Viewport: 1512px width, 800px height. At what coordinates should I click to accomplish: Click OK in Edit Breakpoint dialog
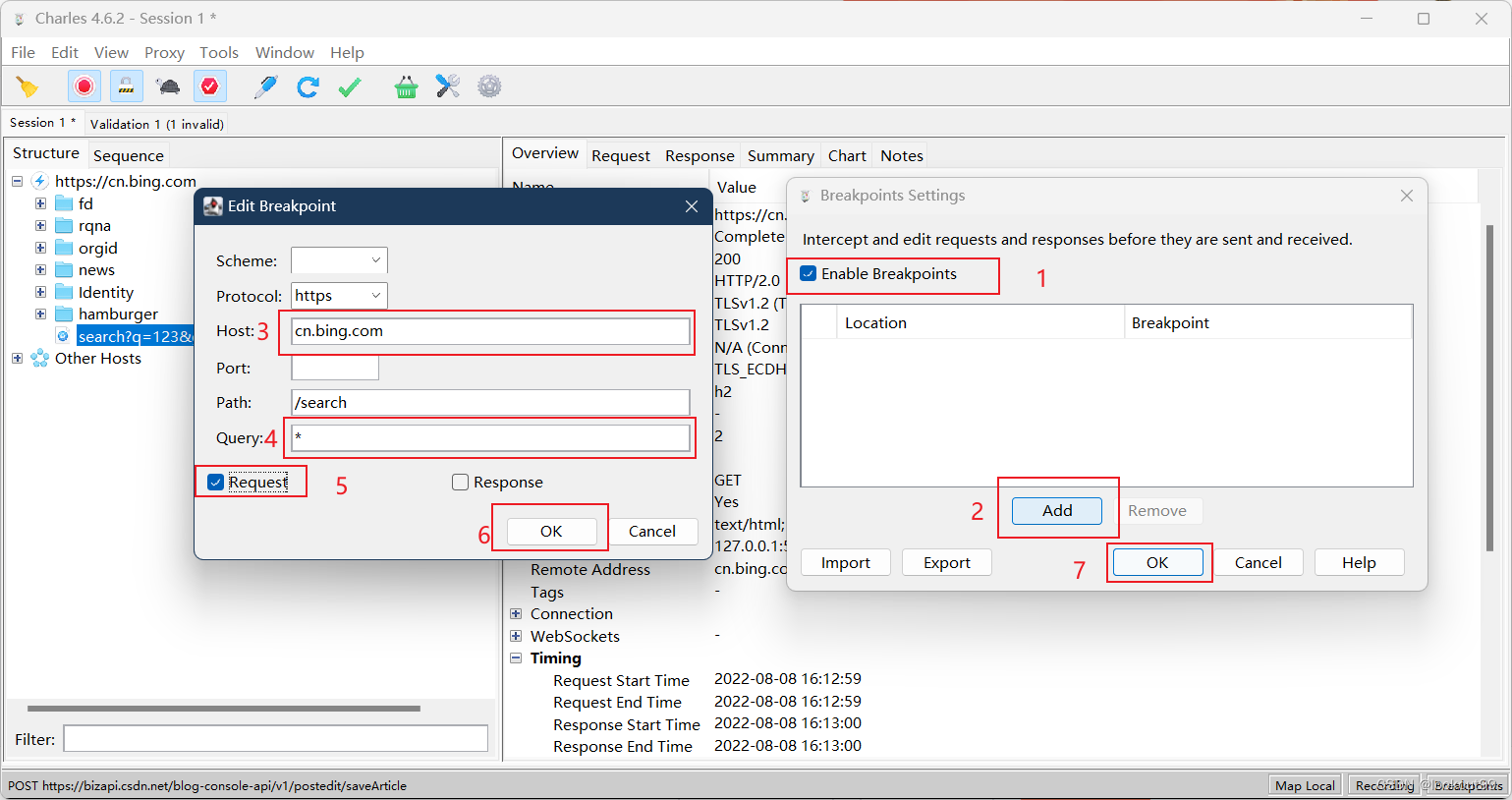pyautogui.click(x=551, y=532)
